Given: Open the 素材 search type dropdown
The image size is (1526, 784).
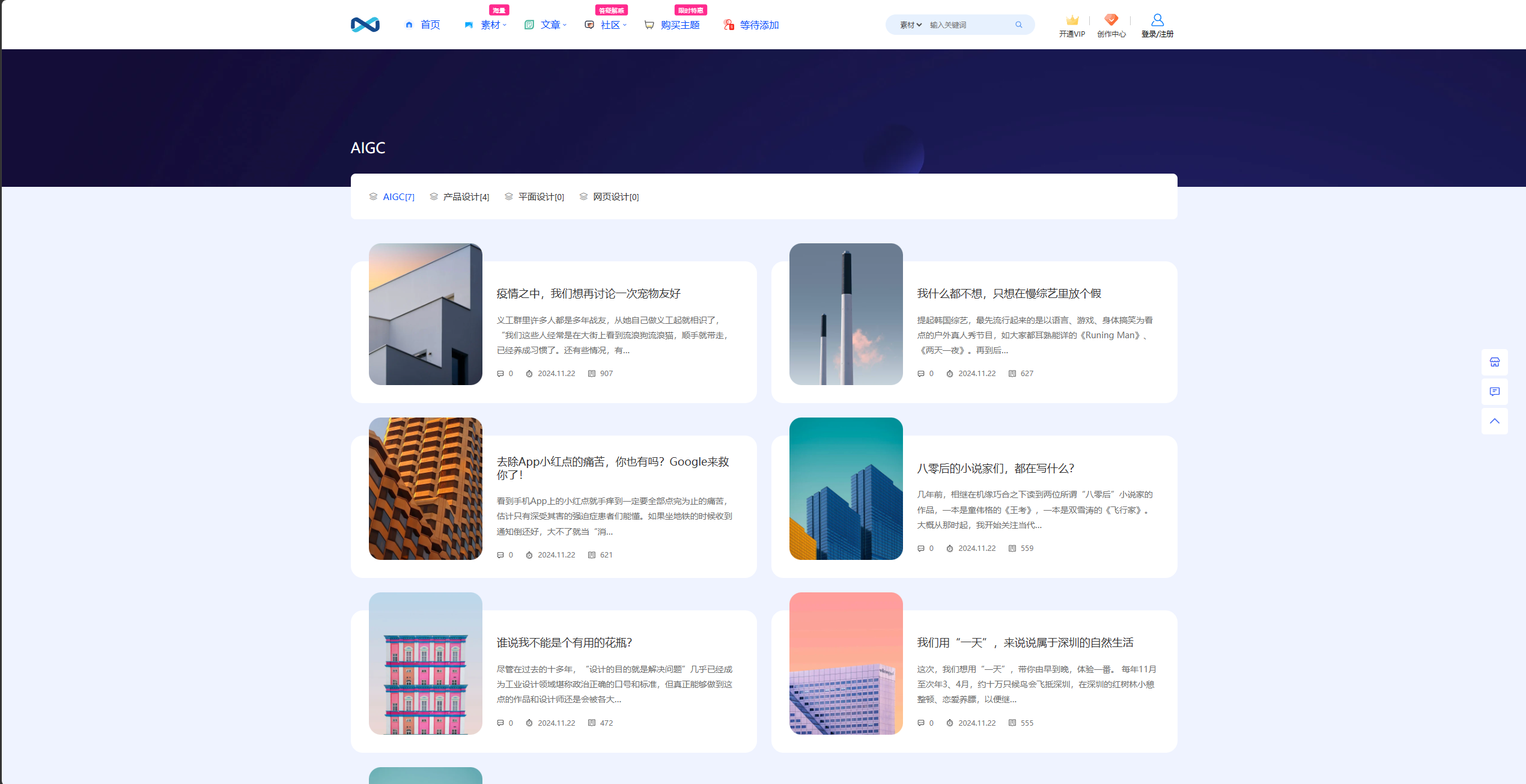Looking at the screenshot, I should coord(910,25).
